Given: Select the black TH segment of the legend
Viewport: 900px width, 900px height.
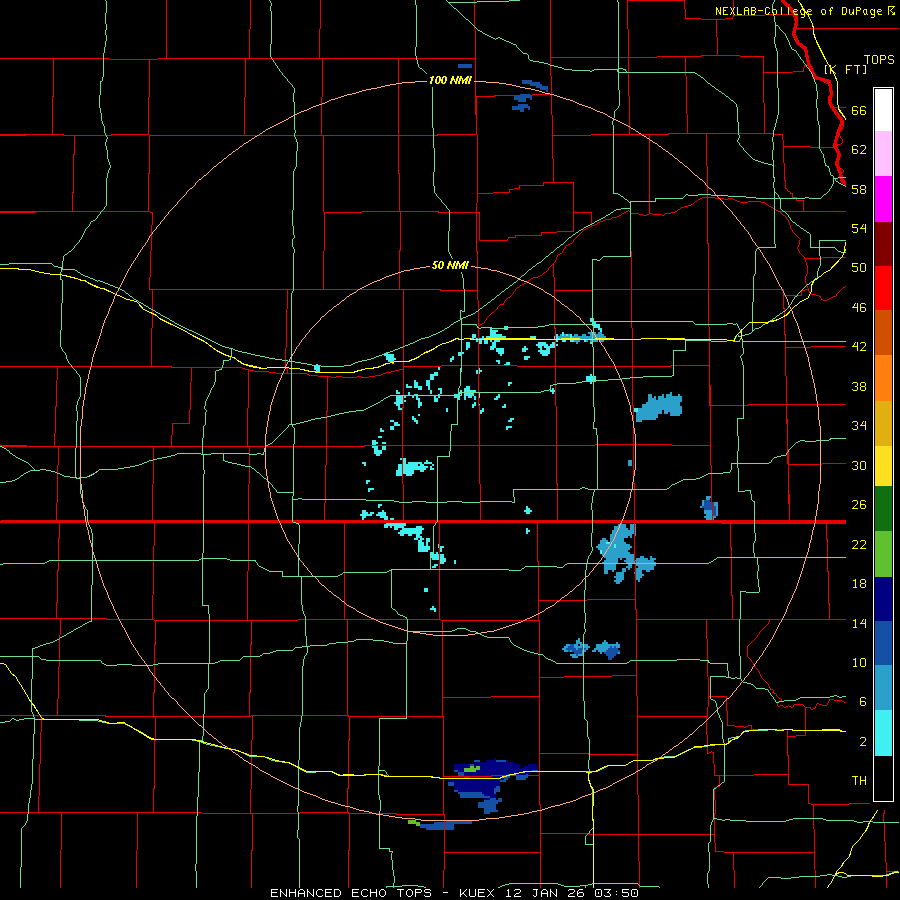Looking at the screenshot, I should click(x=883, y=778).
